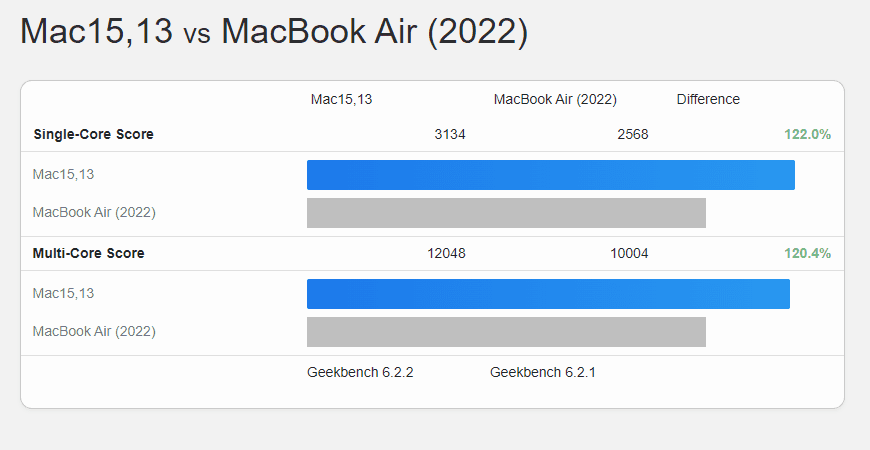Click the page title comparing both Macs

(x=273, y=32)
